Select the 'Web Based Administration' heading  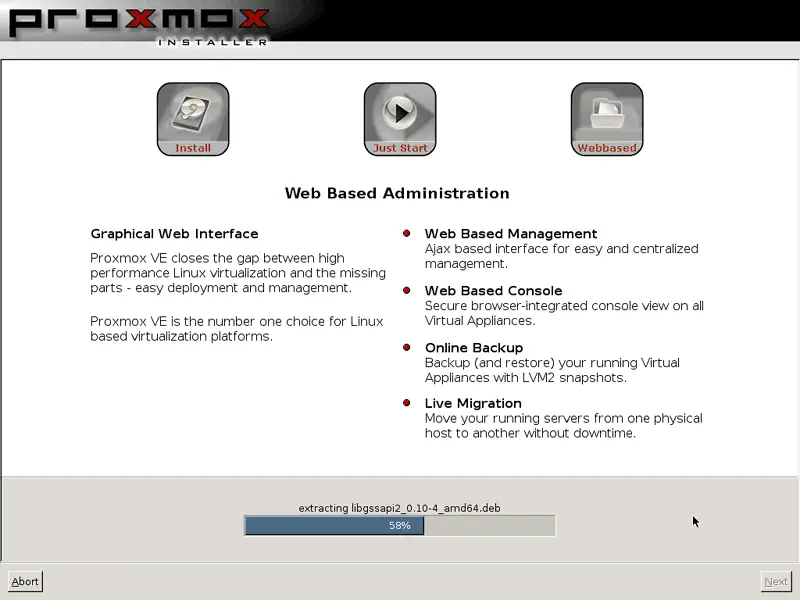click(x=397, y=193)
